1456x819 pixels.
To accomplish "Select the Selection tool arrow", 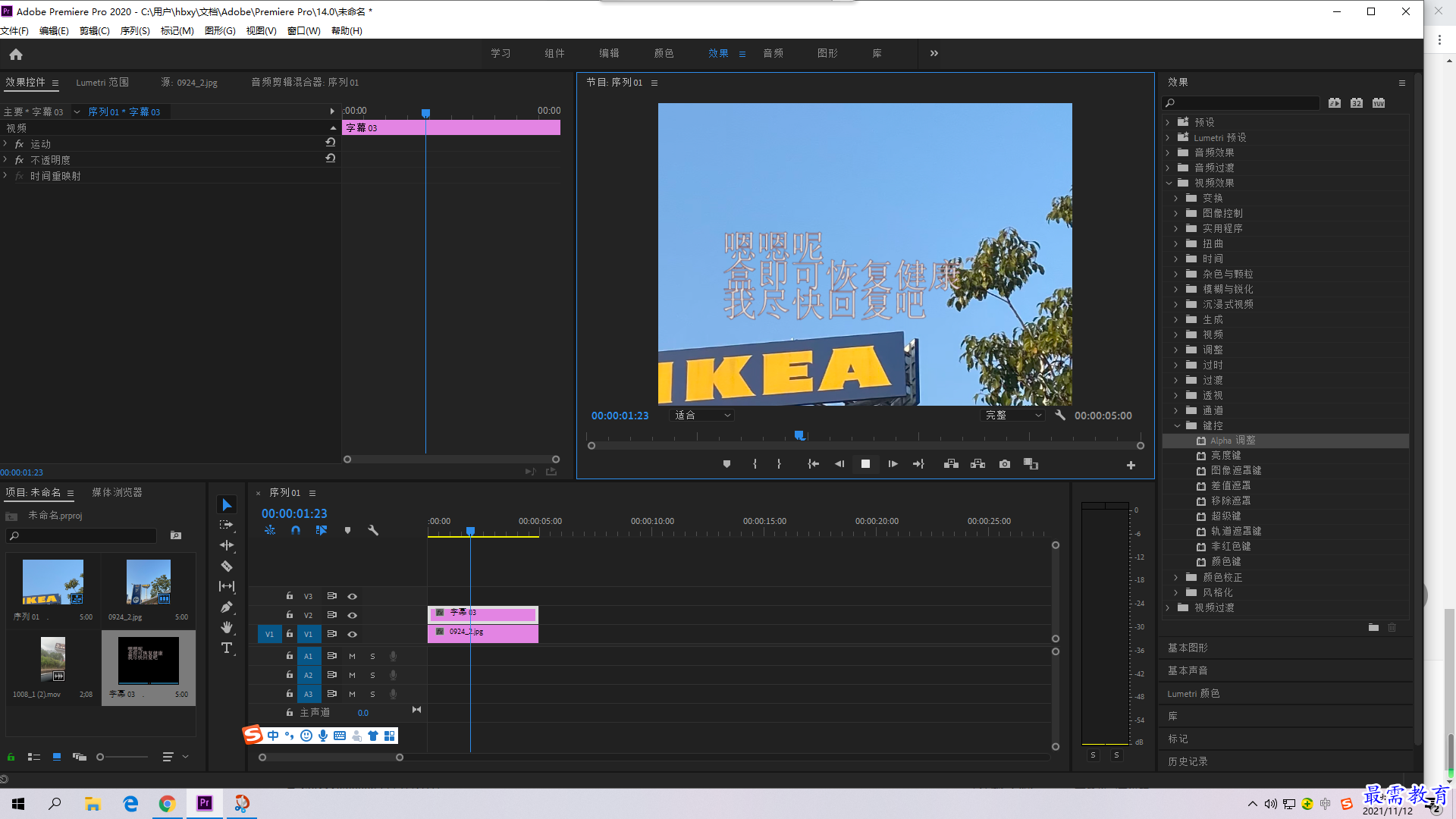I will (227, 505).
